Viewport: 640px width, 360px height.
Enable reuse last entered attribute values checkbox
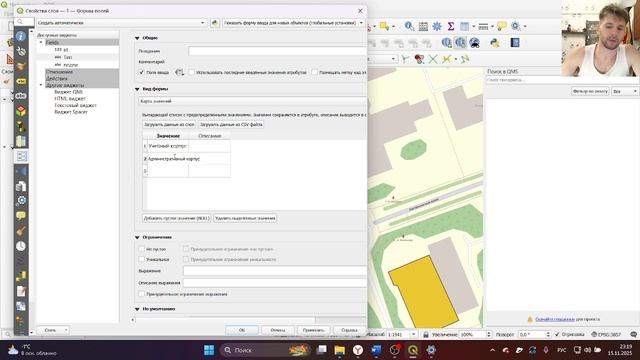tap(191, 72)
